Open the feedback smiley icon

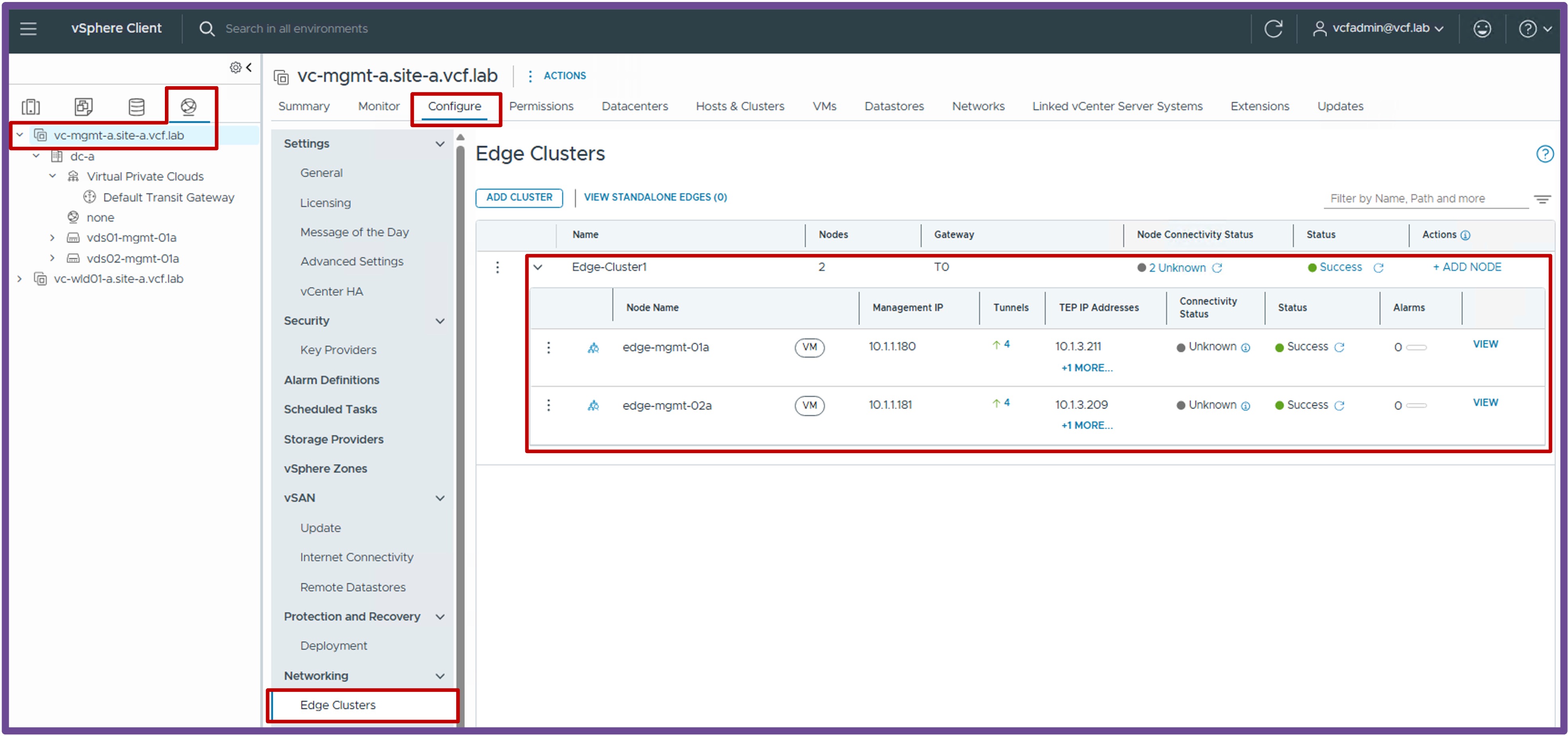pyautogui.click(x=1482, y=29)
